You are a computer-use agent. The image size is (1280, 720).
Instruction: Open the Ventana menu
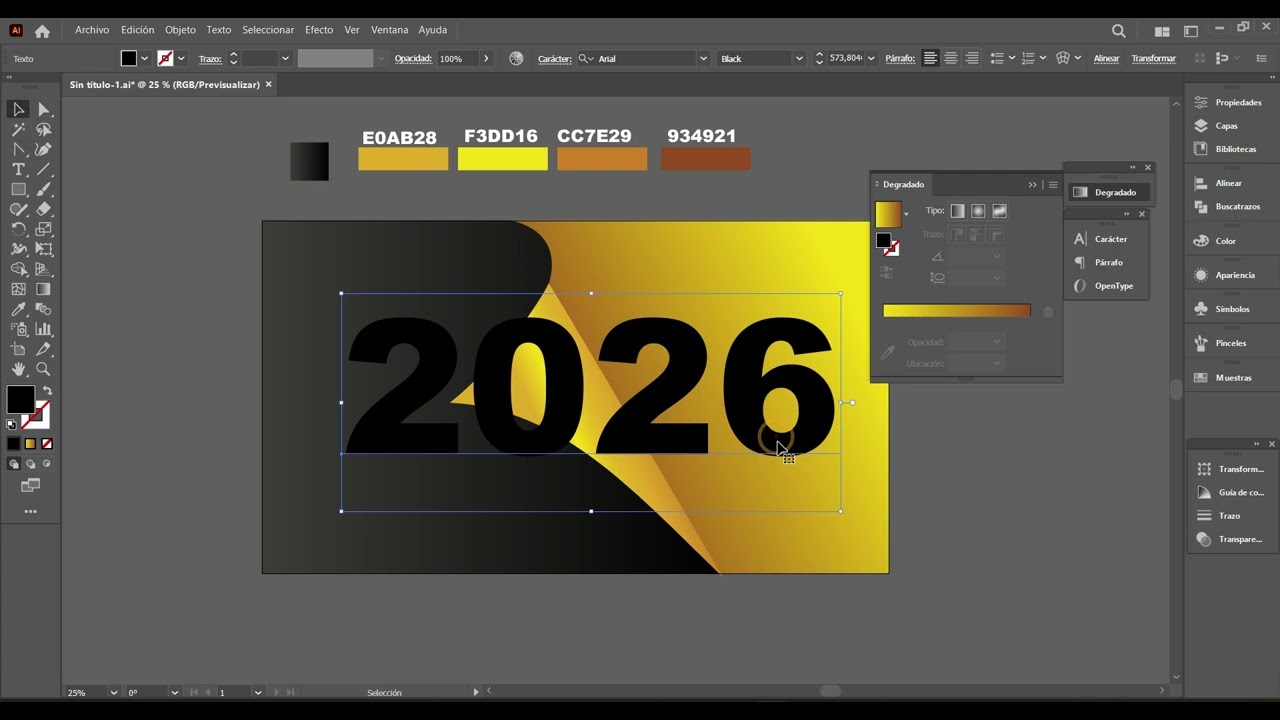click(389, 30)
